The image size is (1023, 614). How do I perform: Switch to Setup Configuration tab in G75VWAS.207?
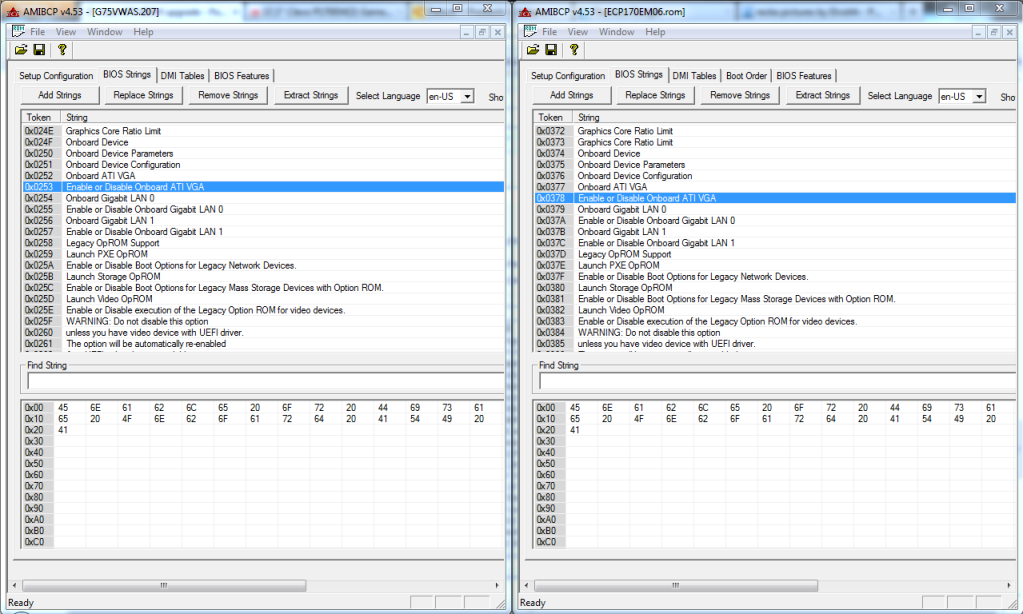56,76
